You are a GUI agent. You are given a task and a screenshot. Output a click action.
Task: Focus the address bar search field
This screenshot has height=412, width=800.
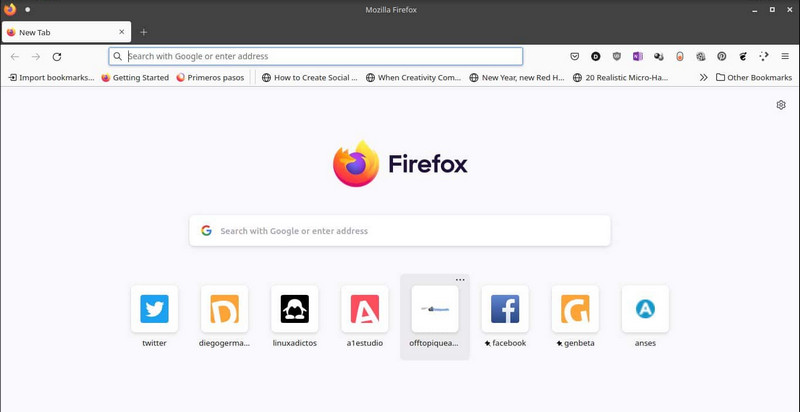click(316, 56)
